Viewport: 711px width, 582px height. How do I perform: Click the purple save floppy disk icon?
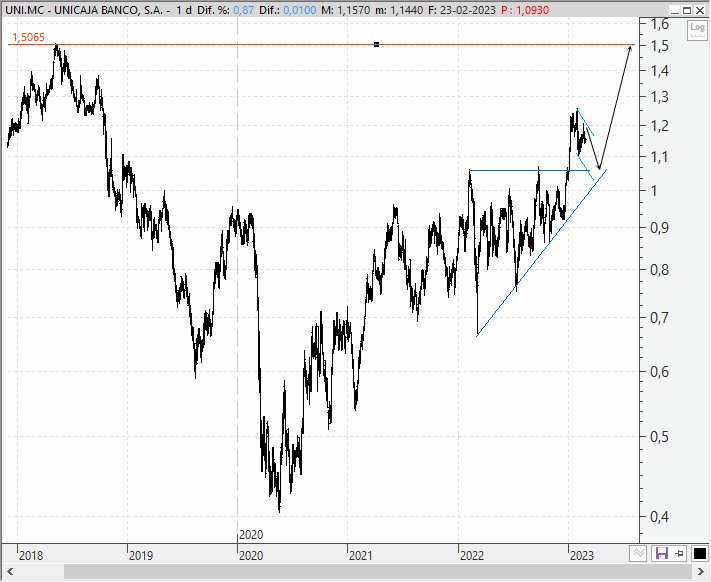click(x=662, y=553)
